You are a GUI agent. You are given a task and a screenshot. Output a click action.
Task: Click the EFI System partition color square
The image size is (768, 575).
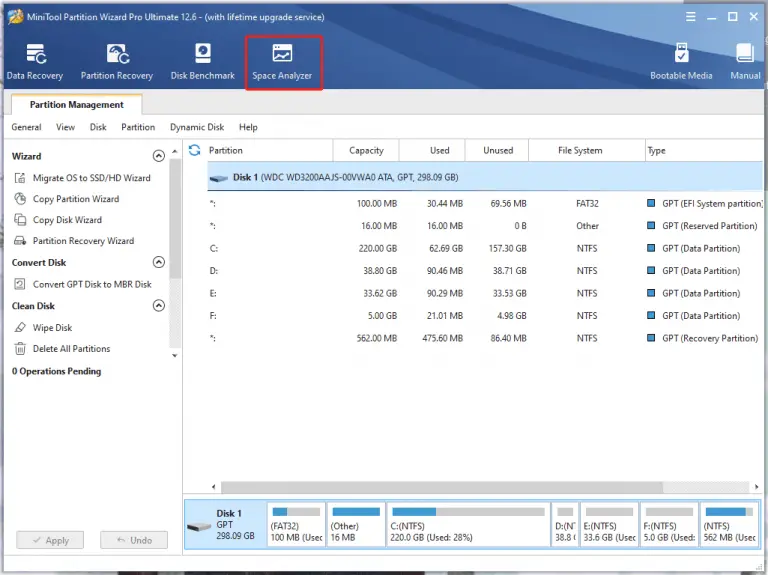coord(651,203)
